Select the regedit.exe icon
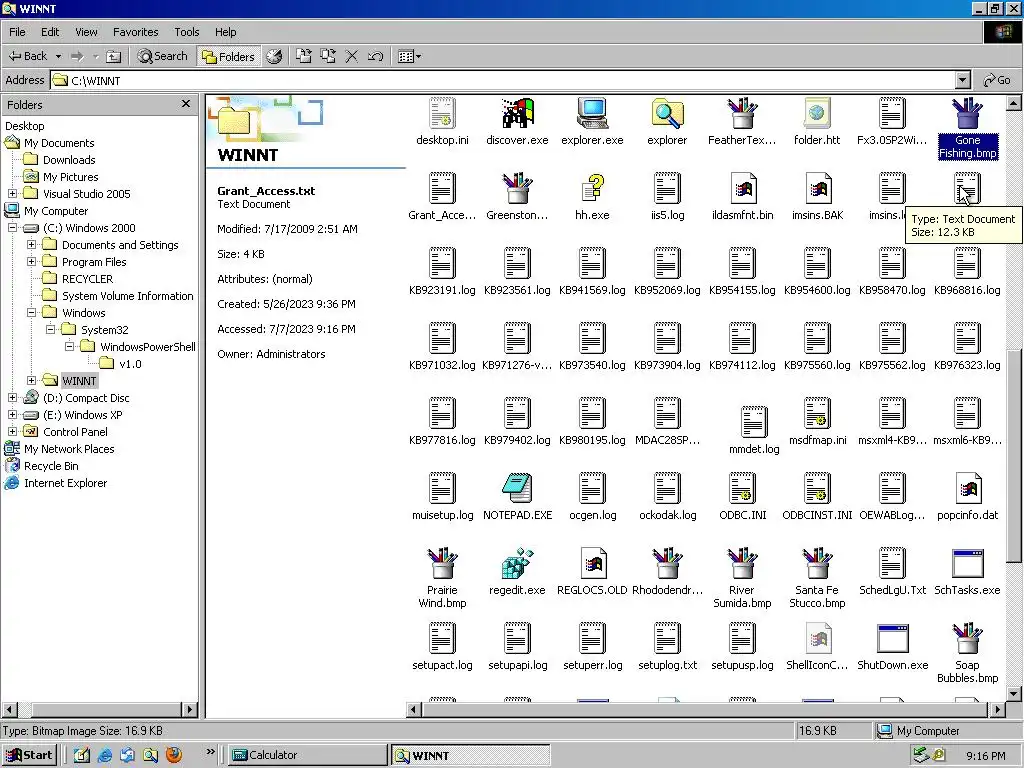This screenshot has width=1024, height=768. 517,563
